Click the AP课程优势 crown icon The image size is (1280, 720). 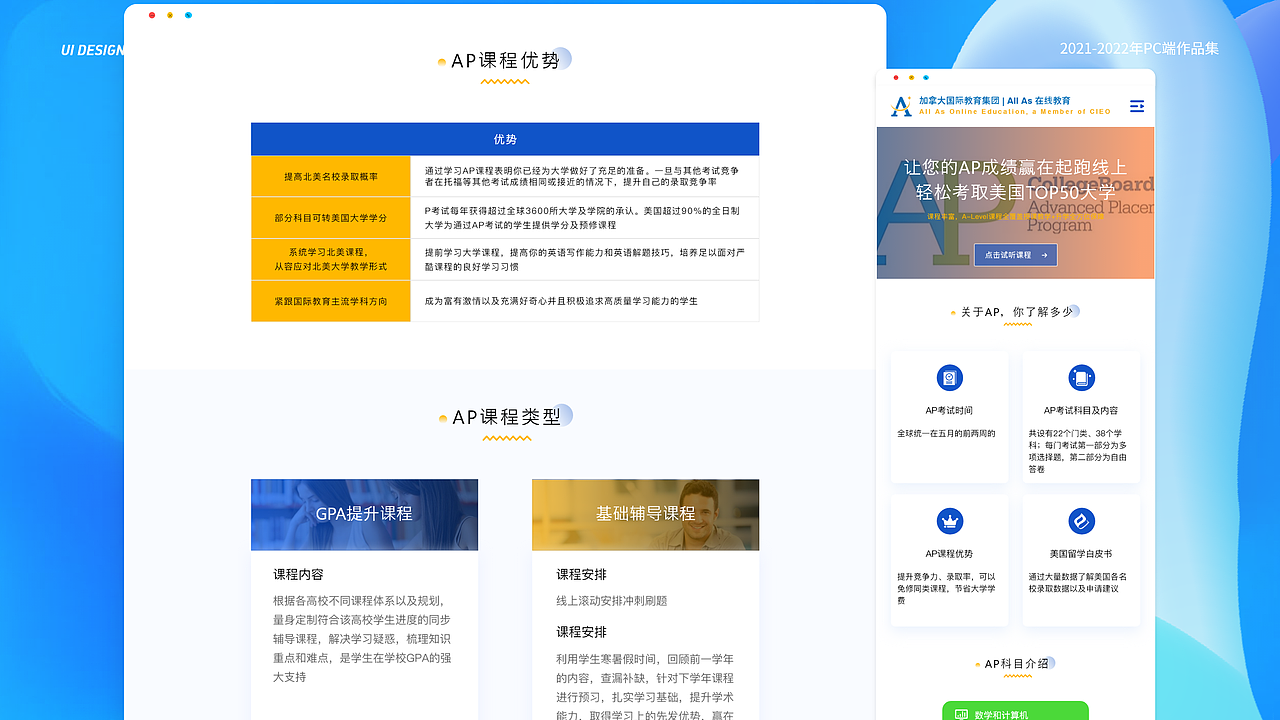click(x=949, y=521)
